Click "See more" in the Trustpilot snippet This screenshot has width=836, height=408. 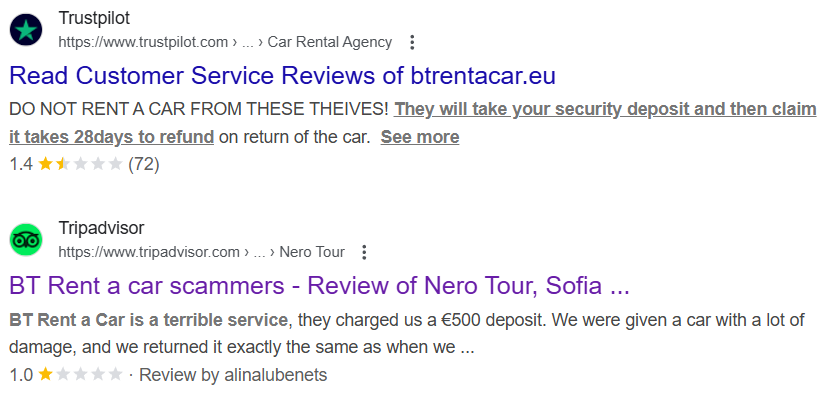tap(420, 137)
